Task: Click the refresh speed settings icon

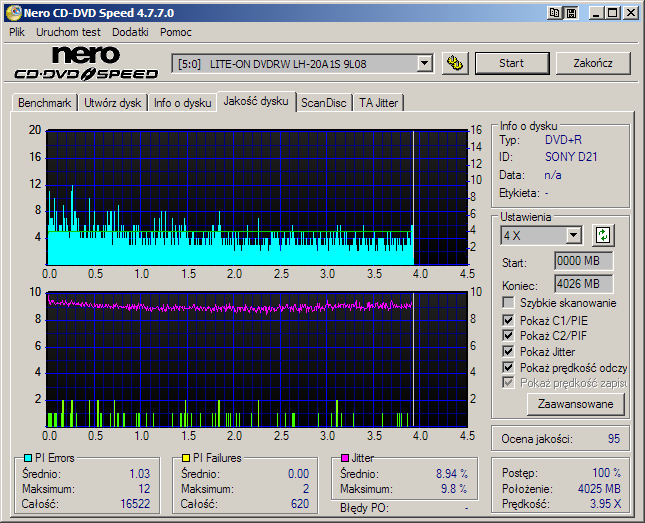Action: [x=603, y=235]
